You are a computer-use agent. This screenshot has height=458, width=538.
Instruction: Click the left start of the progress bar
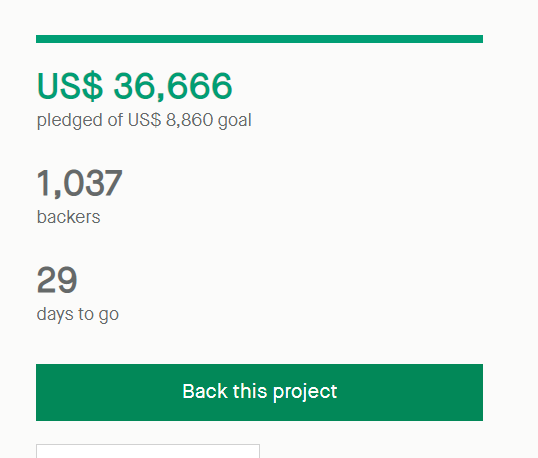click(x=40, y=39)
